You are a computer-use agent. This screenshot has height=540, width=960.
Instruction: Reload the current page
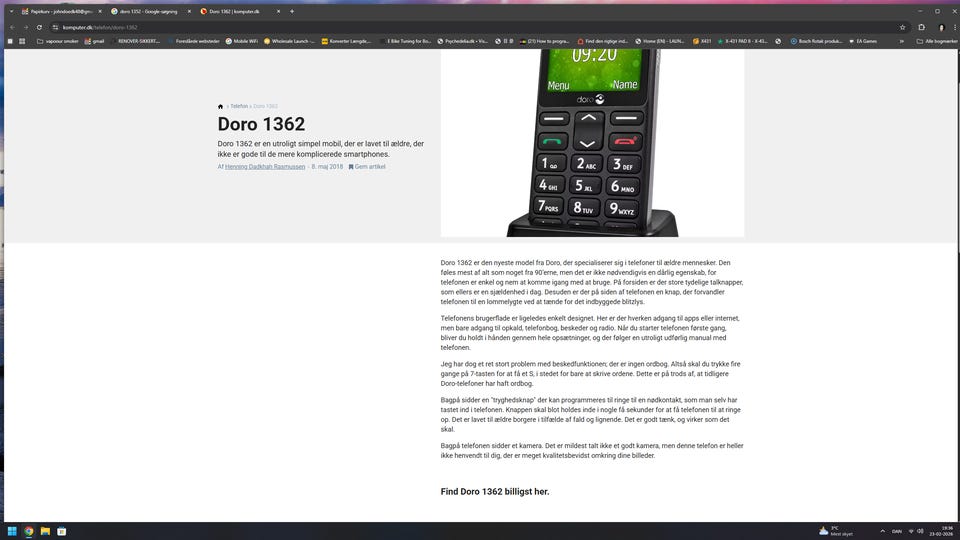(x=39, y=27)
